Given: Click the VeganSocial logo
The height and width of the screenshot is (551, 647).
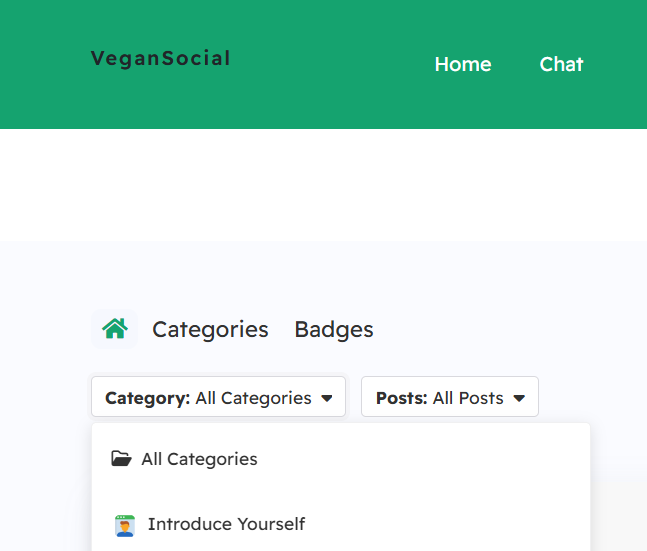Looking at the screenshot, I should point(160,59).
